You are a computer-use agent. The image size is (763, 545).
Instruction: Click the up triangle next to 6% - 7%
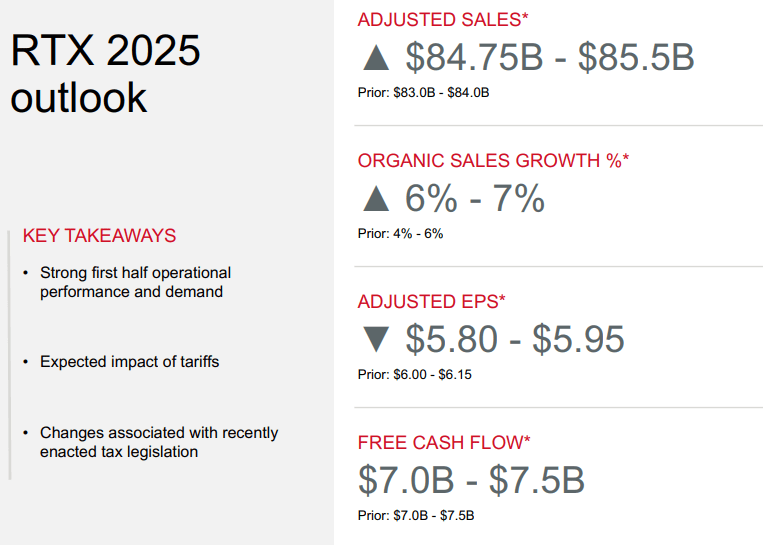376,198
